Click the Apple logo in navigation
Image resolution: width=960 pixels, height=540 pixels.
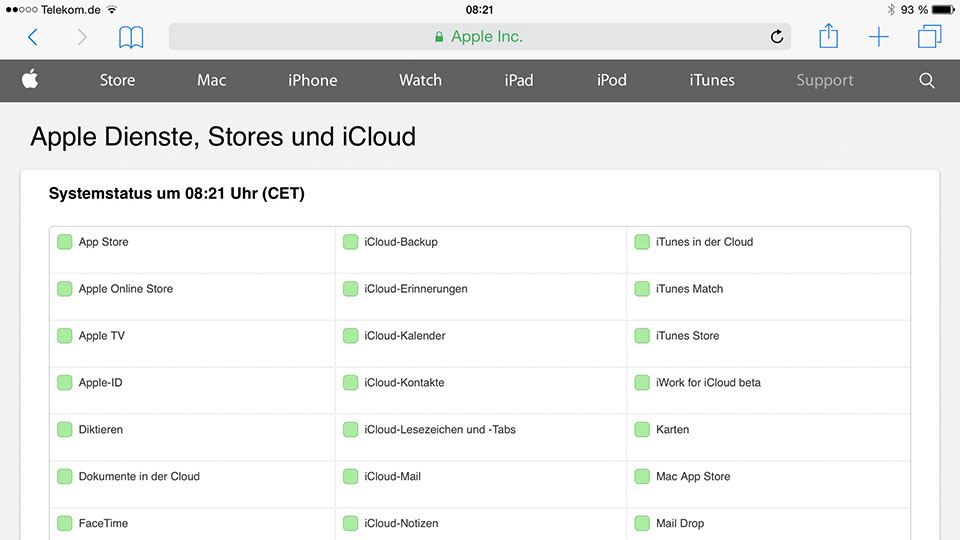[x=30, y=80]
